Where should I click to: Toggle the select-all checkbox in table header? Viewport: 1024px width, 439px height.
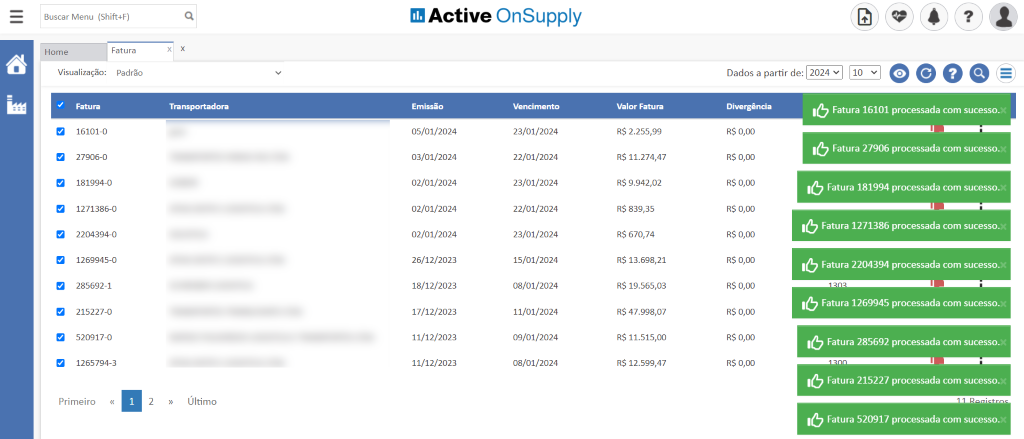(x=61, y=105)
